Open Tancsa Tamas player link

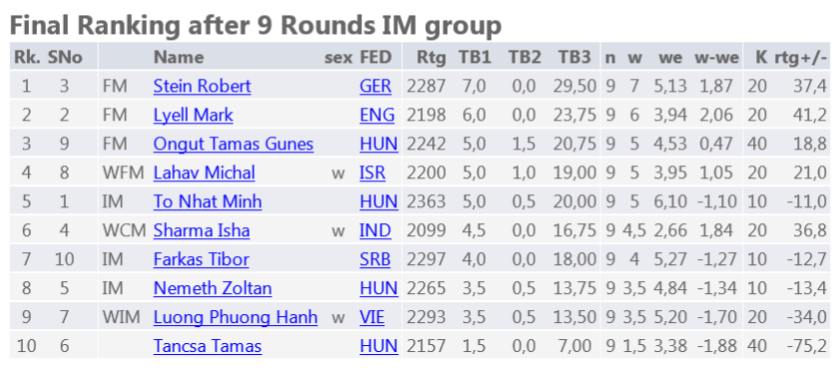click(207, 346)
